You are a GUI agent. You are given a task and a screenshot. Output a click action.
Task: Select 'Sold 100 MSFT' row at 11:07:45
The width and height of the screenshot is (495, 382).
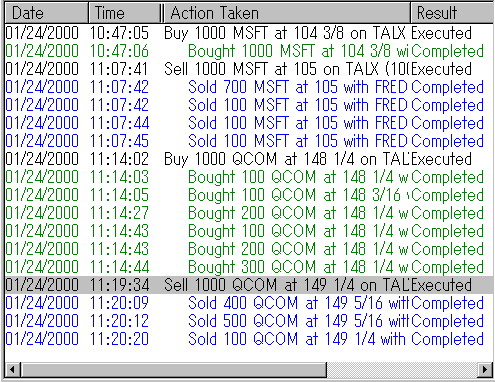pos(249,141)
